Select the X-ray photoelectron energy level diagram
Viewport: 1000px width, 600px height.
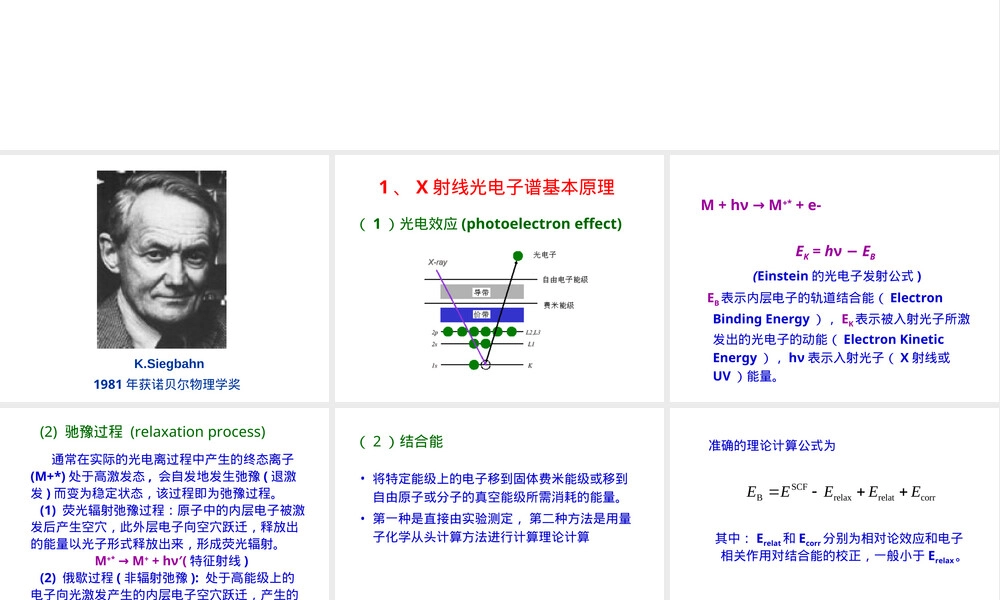coord(506,310)
